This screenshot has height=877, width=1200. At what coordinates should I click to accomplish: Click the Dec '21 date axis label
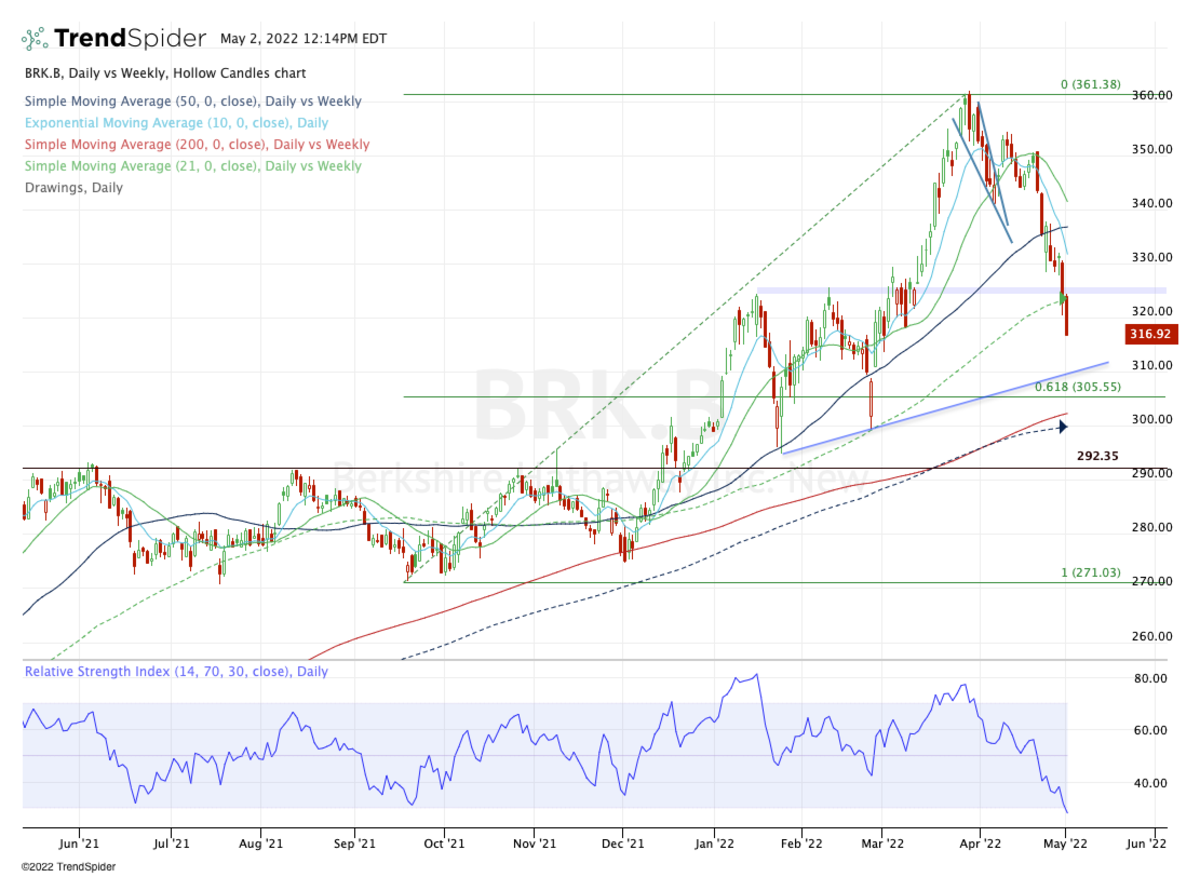coord(622,844)
